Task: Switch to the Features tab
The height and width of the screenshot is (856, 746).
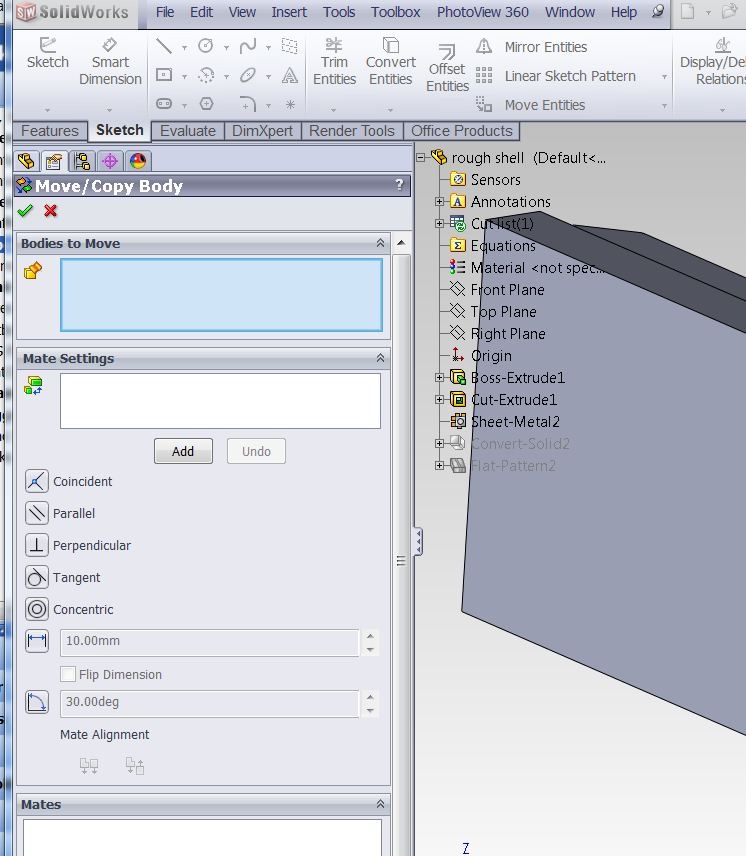Action: click(x=50, y=131)
